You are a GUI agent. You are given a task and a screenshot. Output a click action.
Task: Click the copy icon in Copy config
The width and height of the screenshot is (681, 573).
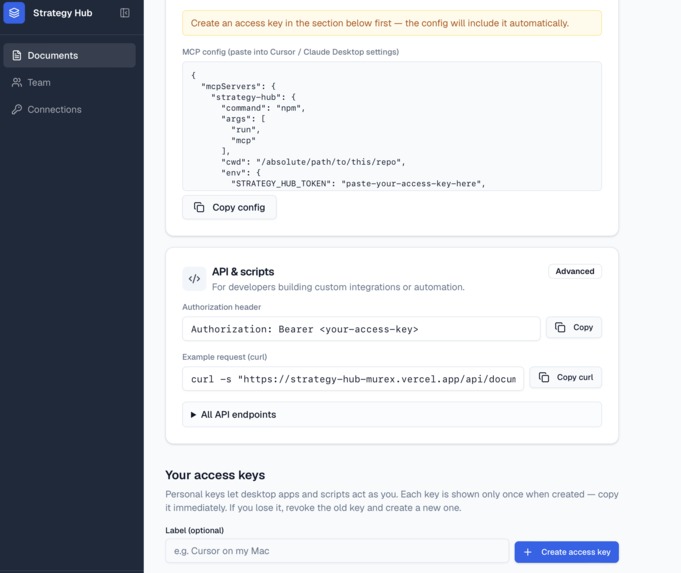pyautogui.click(x=199, y=207)
